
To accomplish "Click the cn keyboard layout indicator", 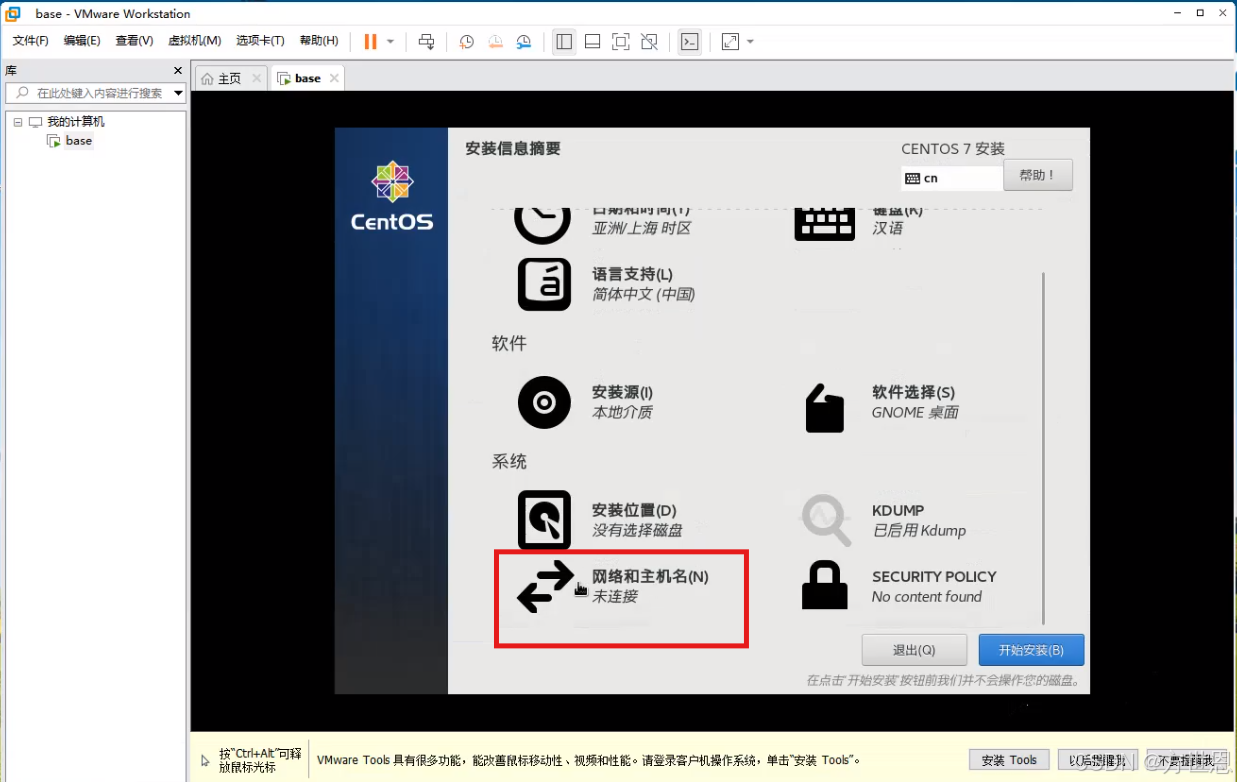I will point(950,178).
